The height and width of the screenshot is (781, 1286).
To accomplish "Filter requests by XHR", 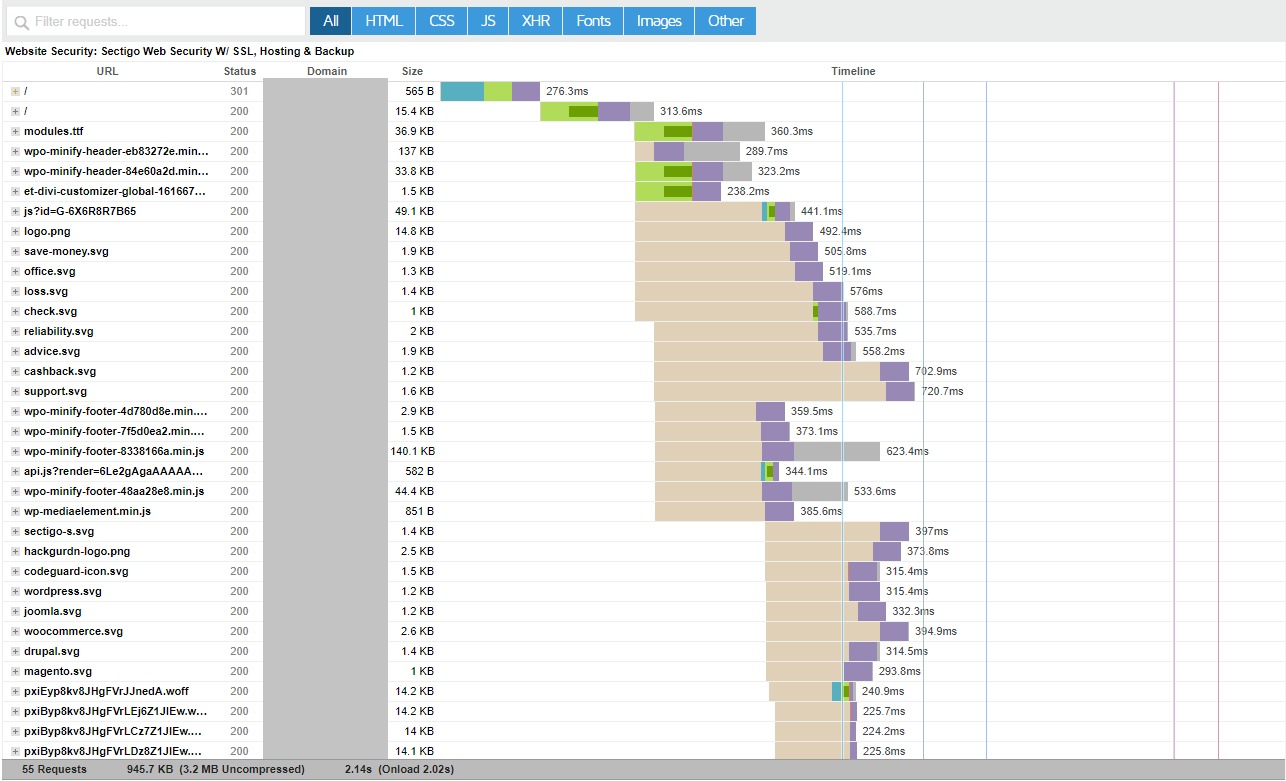I will tap(535, 21).
